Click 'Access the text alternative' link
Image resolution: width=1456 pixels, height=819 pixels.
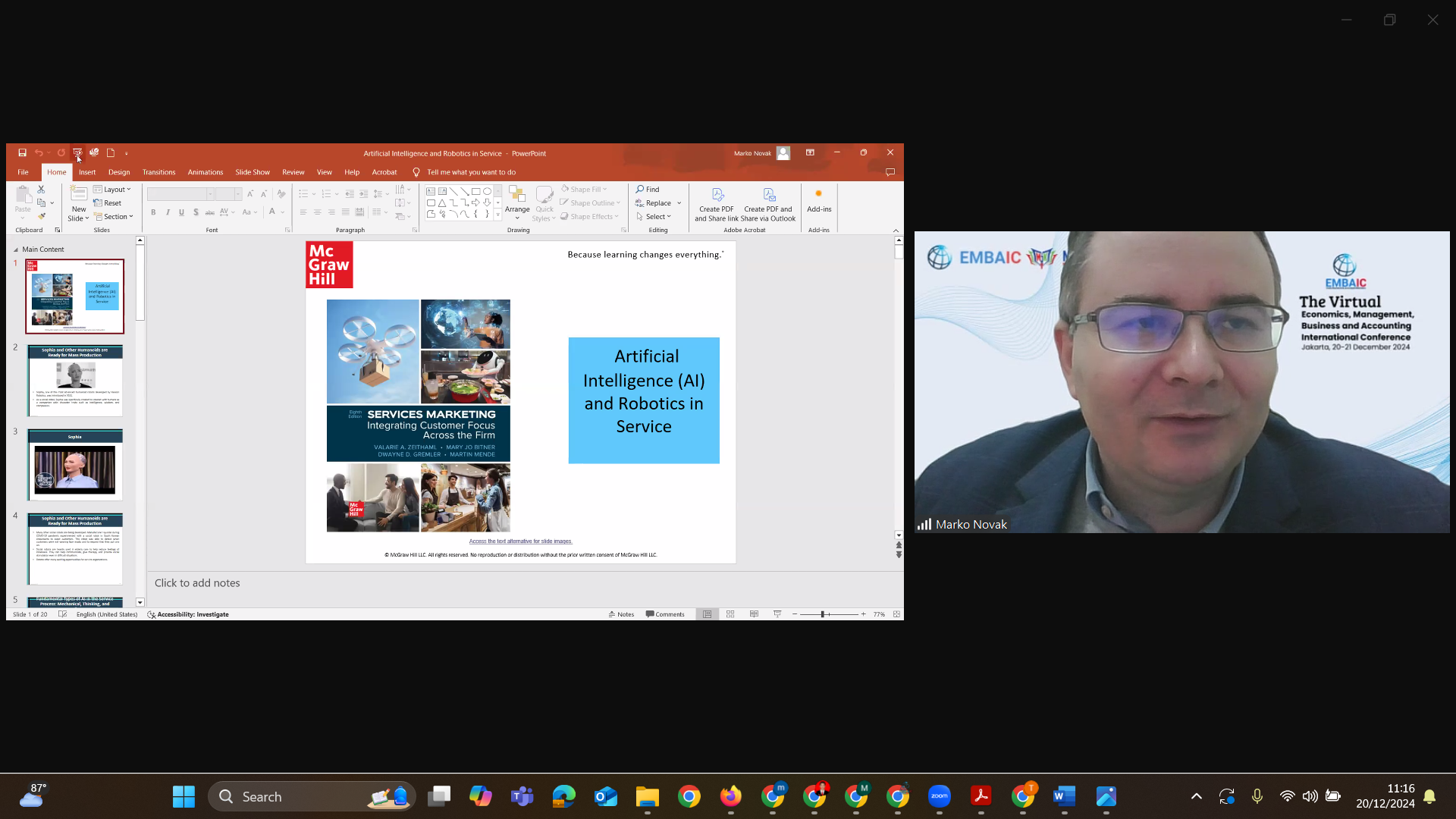(x=520, y=541)
